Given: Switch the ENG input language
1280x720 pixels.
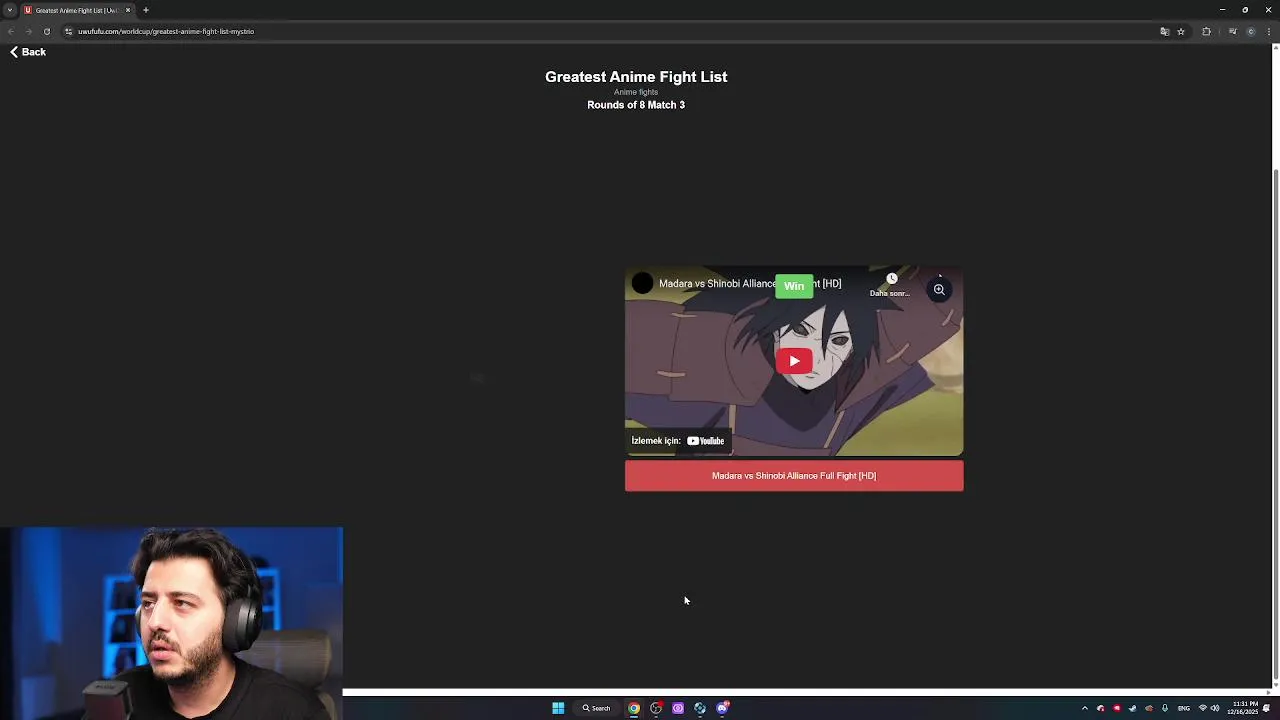Looking at the screenshot, I should coord(1184,708).
